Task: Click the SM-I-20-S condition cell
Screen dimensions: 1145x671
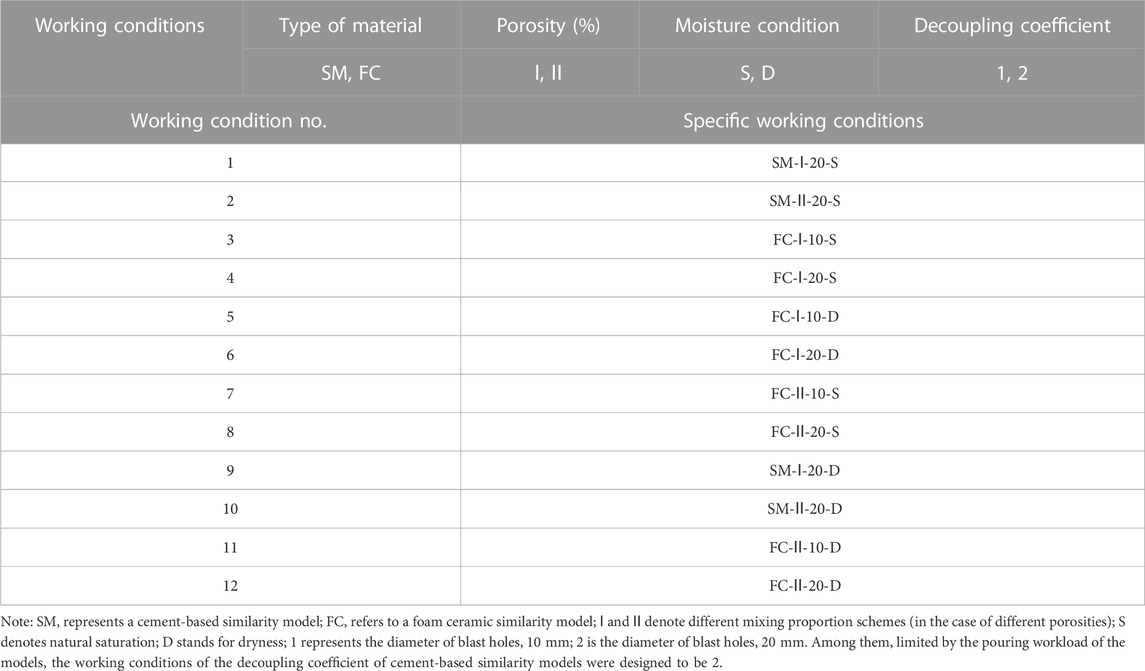Action: [805, 163]
